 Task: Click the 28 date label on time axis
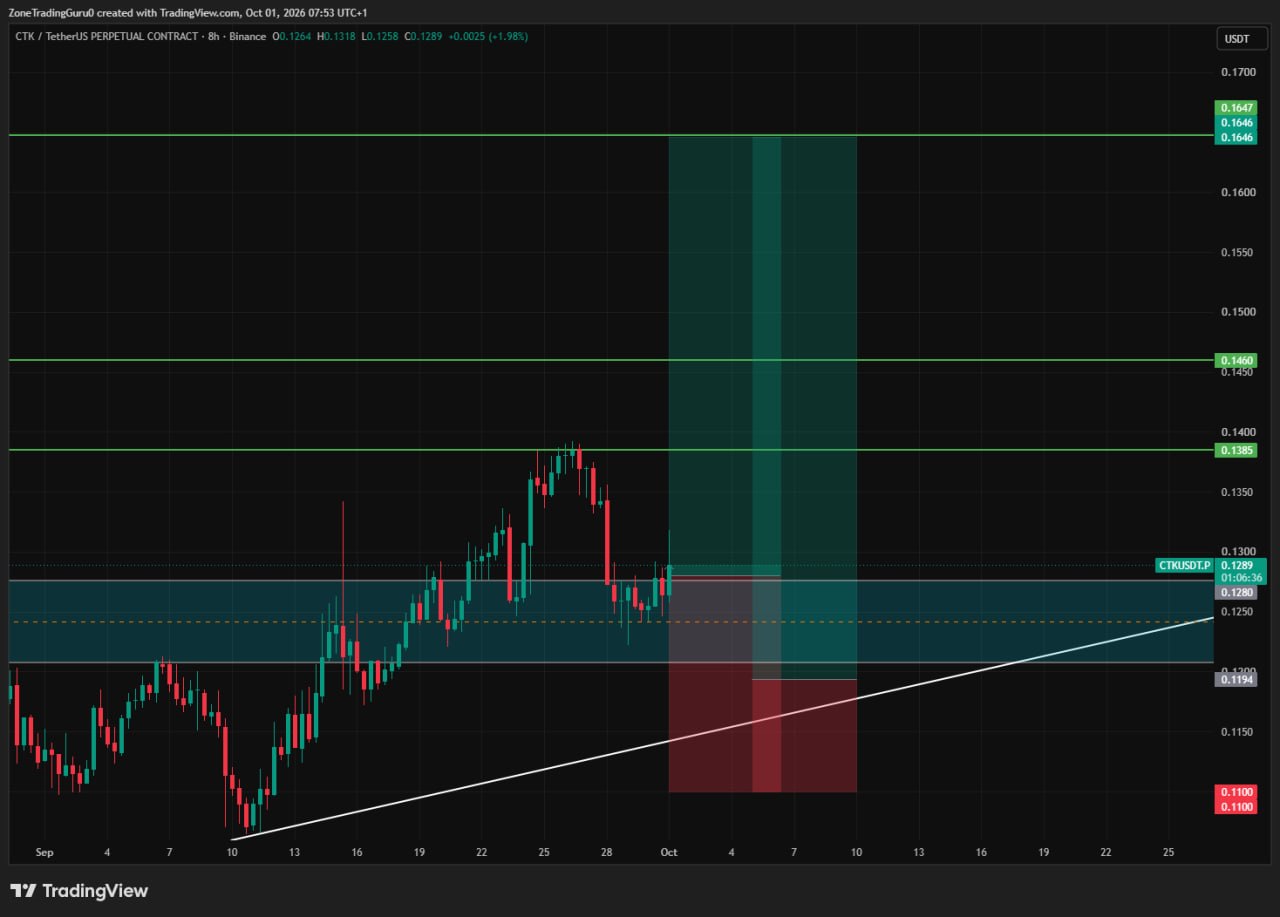[606, 852]
